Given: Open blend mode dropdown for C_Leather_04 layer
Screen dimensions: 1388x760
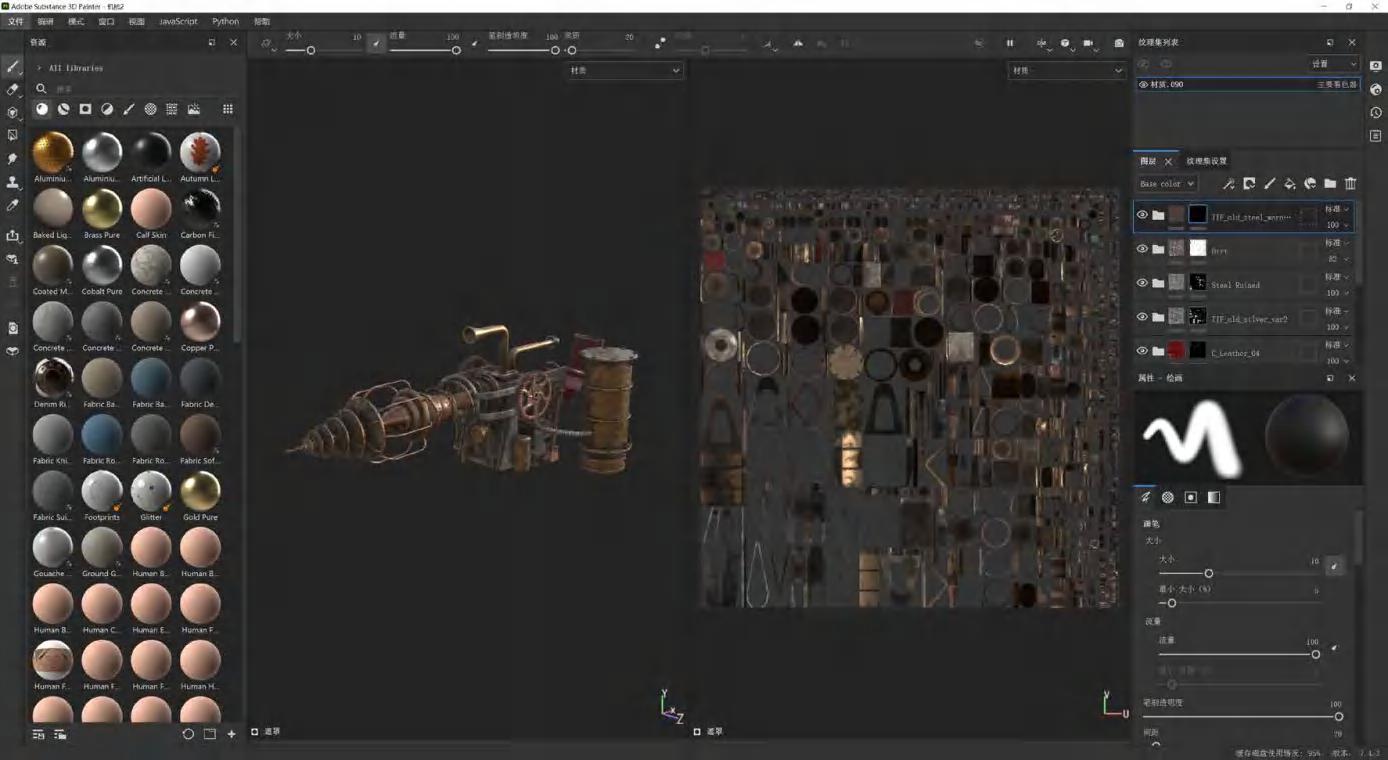Looking at the screenshot, I should click(1338, 345).
